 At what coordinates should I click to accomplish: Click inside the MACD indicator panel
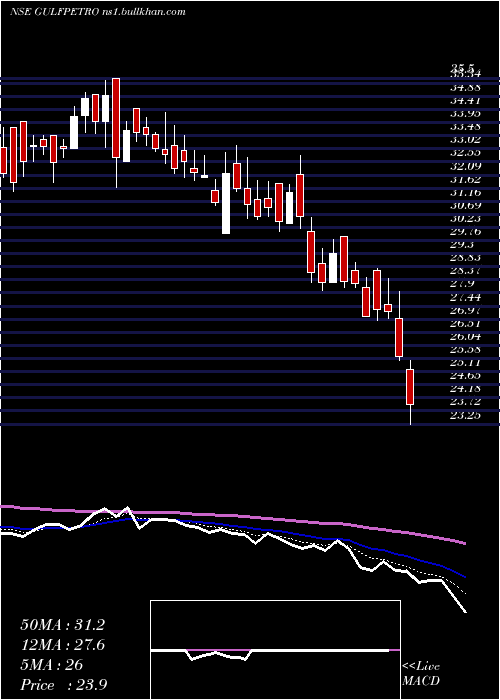(x=275, y=650)
